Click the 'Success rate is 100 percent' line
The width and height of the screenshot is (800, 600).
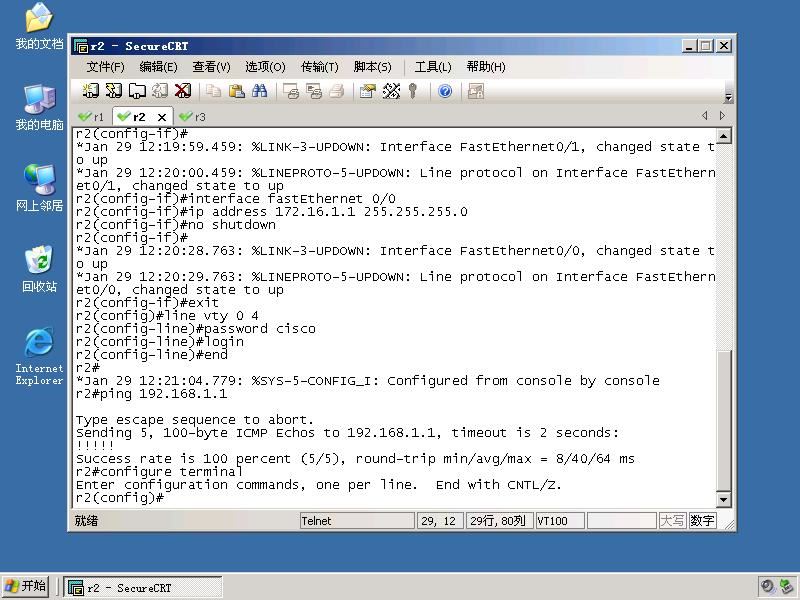coord(355,459)
